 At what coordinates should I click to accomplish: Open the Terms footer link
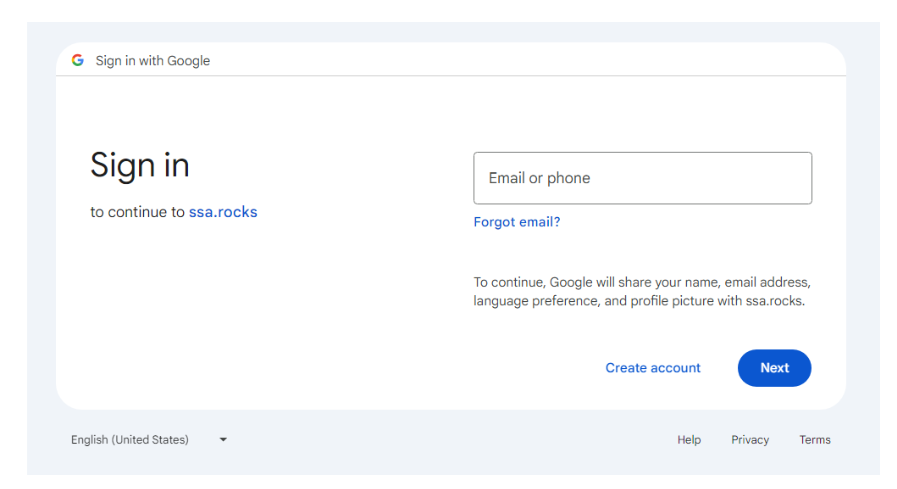(x=815, y=440)
